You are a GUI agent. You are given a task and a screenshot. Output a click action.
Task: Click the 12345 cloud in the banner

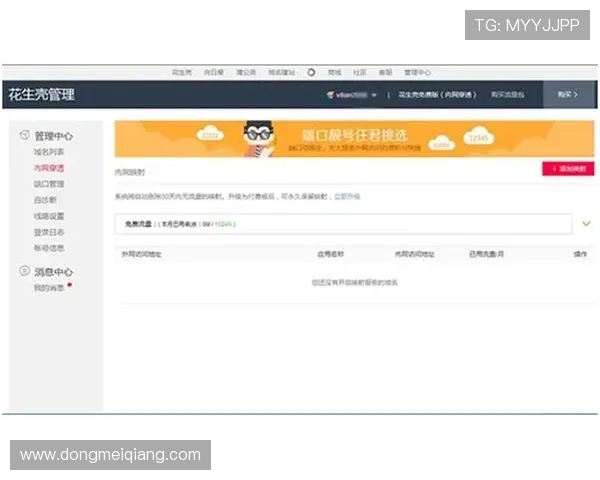[479, 136]
